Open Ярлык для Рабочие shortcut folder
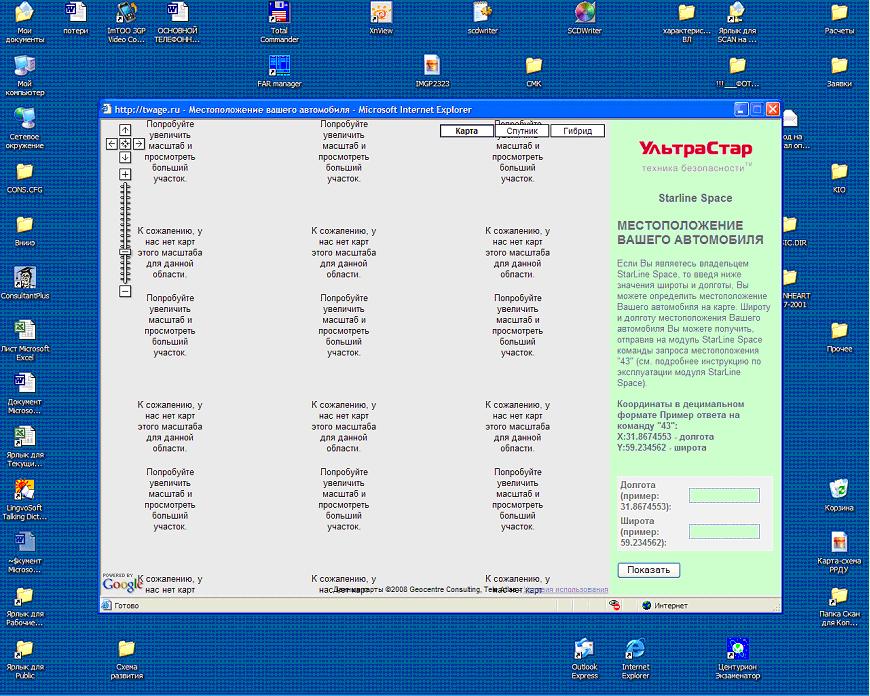The image size is (870, 696). click(x=24, y=606)
